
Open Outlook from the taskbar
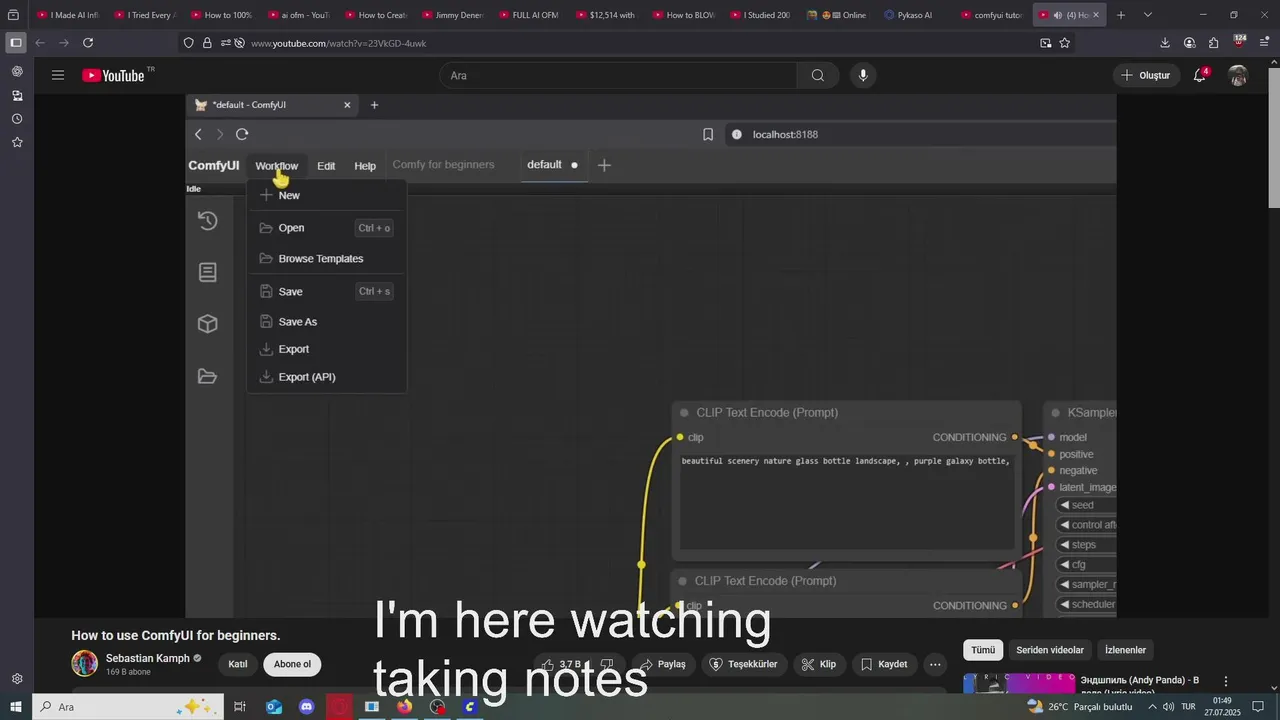[274, 707]
